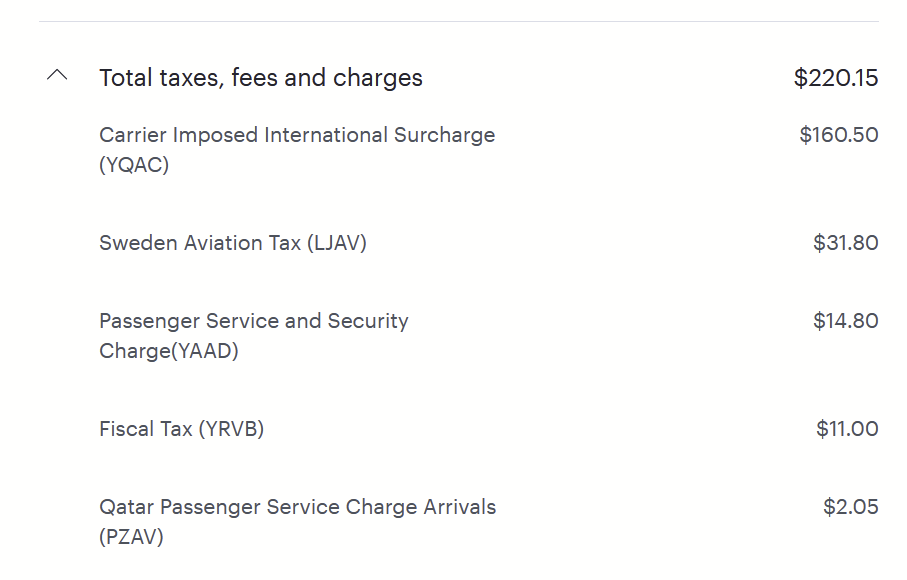
Task: Click the $11.00 amount
Action: [847, 429]
